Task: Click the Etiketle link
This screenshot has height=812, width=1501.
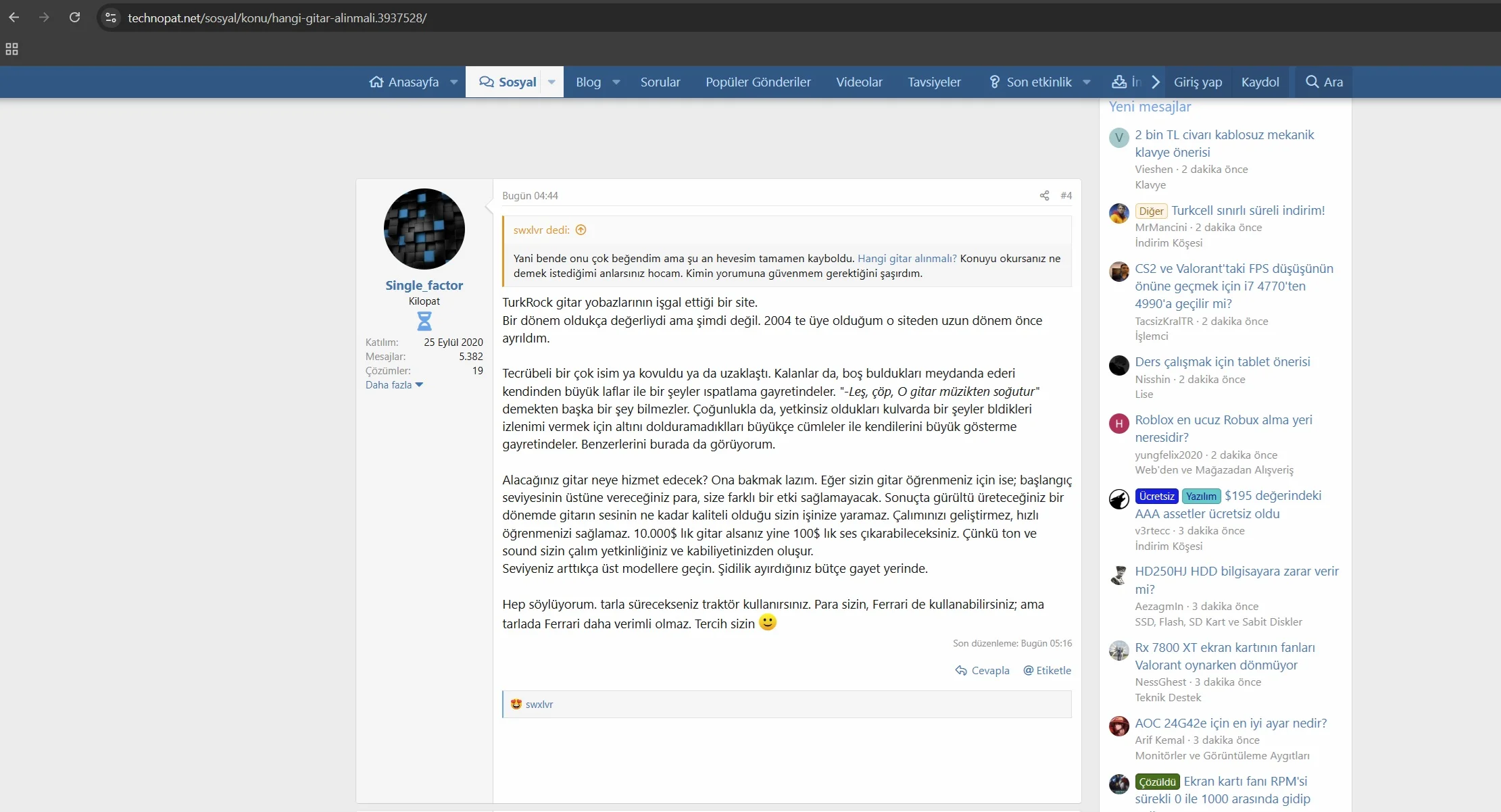Action: coord(1047,670)
